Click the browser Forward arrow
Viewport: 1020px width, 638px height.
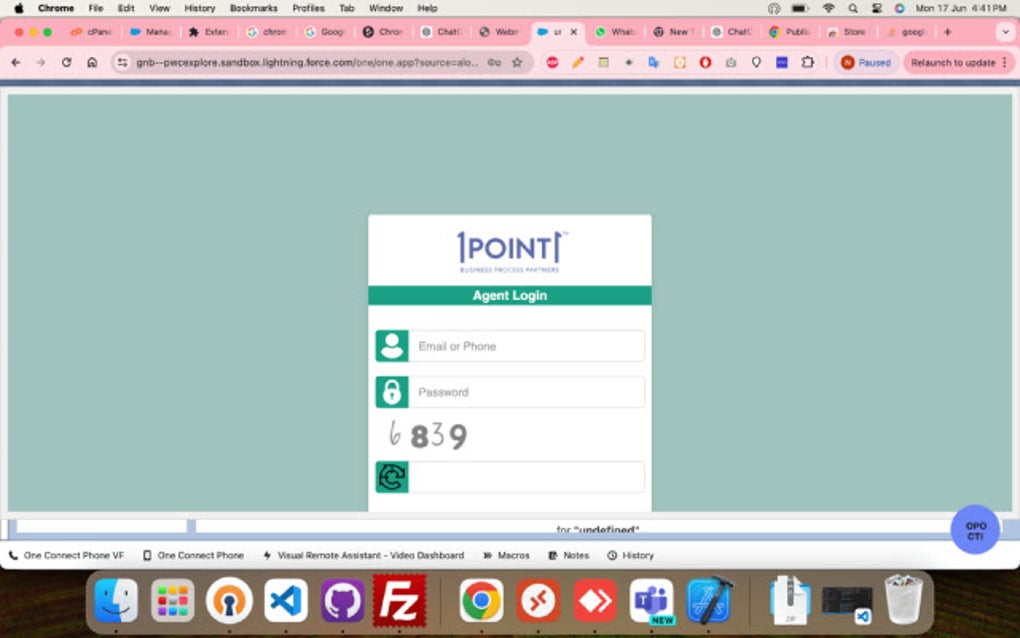pyautogui.click(x=40, y=62)
